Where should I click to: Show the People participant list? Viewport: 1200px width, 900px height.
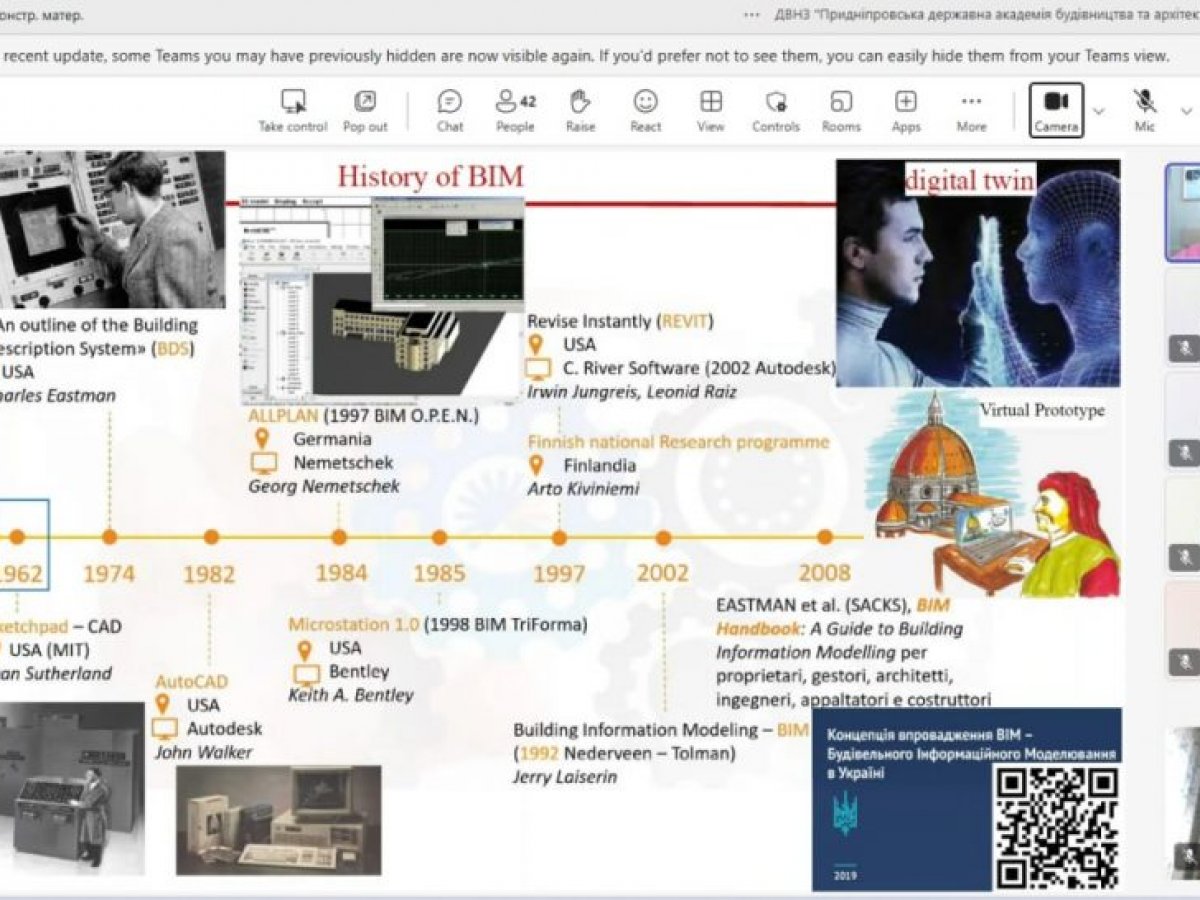pyautogui.click(x=515, y=102)
